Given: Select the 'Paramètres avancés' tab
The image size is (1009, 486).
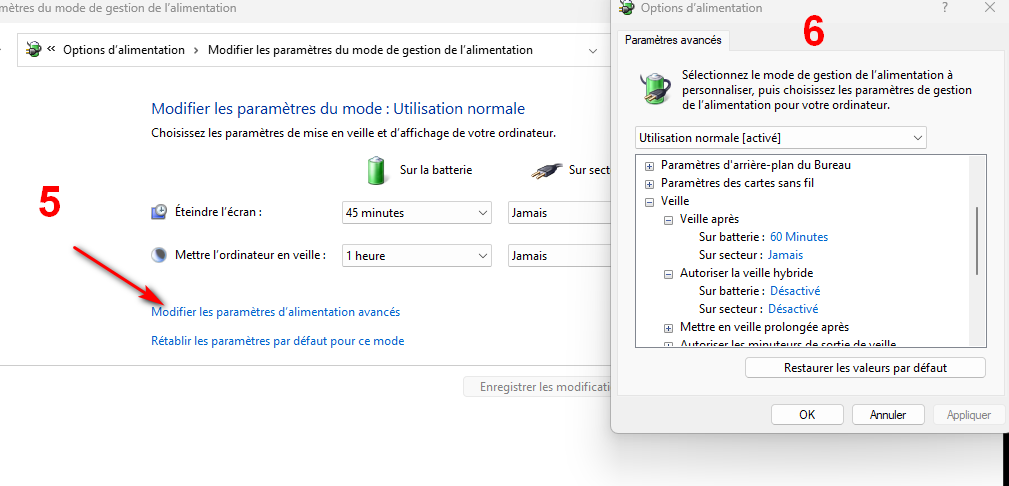Looking at the screenshot, I should (673, 40).
